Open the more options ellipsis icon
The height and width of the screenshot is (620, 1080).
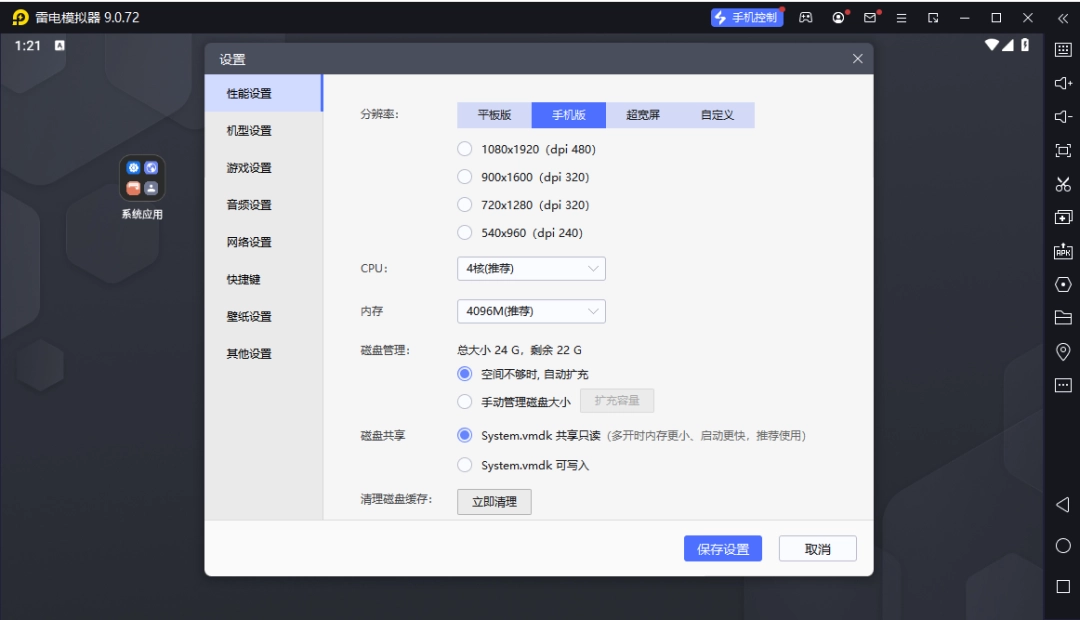coord(1063,385)
